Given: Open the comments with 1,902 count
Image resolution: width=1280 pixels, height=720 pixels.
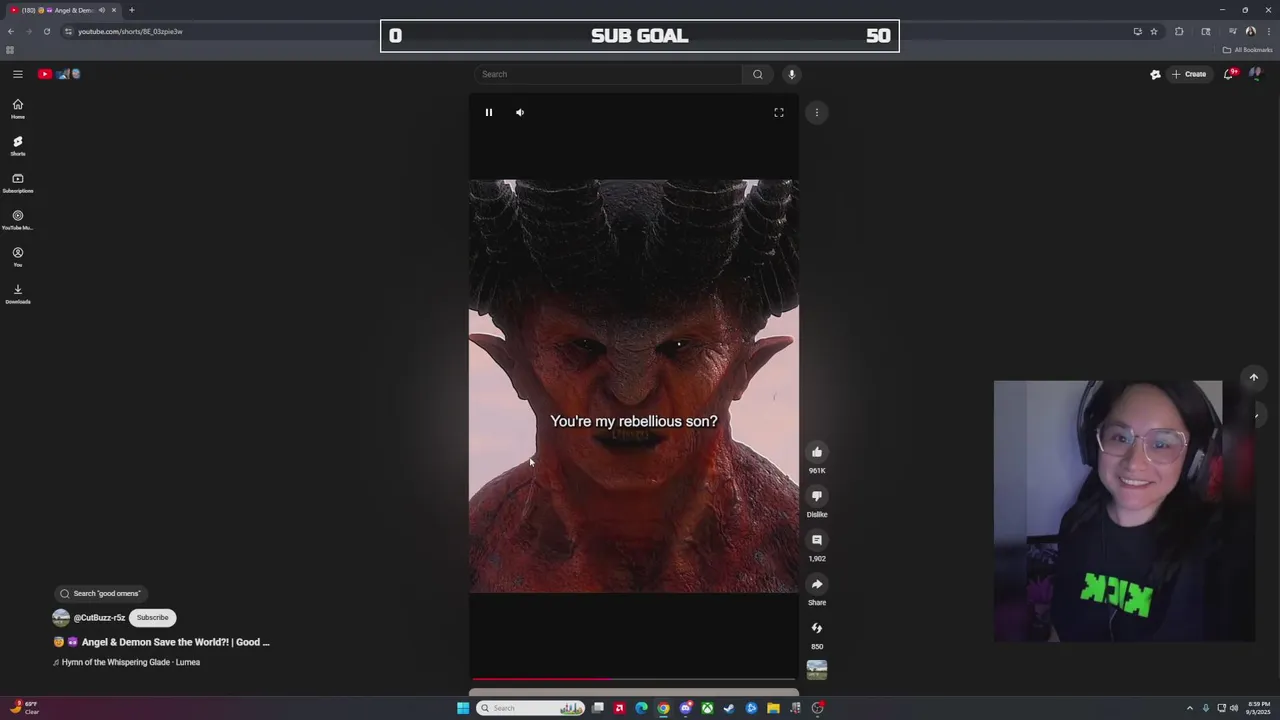Looking at the screenshot, I should pos(817,540).
